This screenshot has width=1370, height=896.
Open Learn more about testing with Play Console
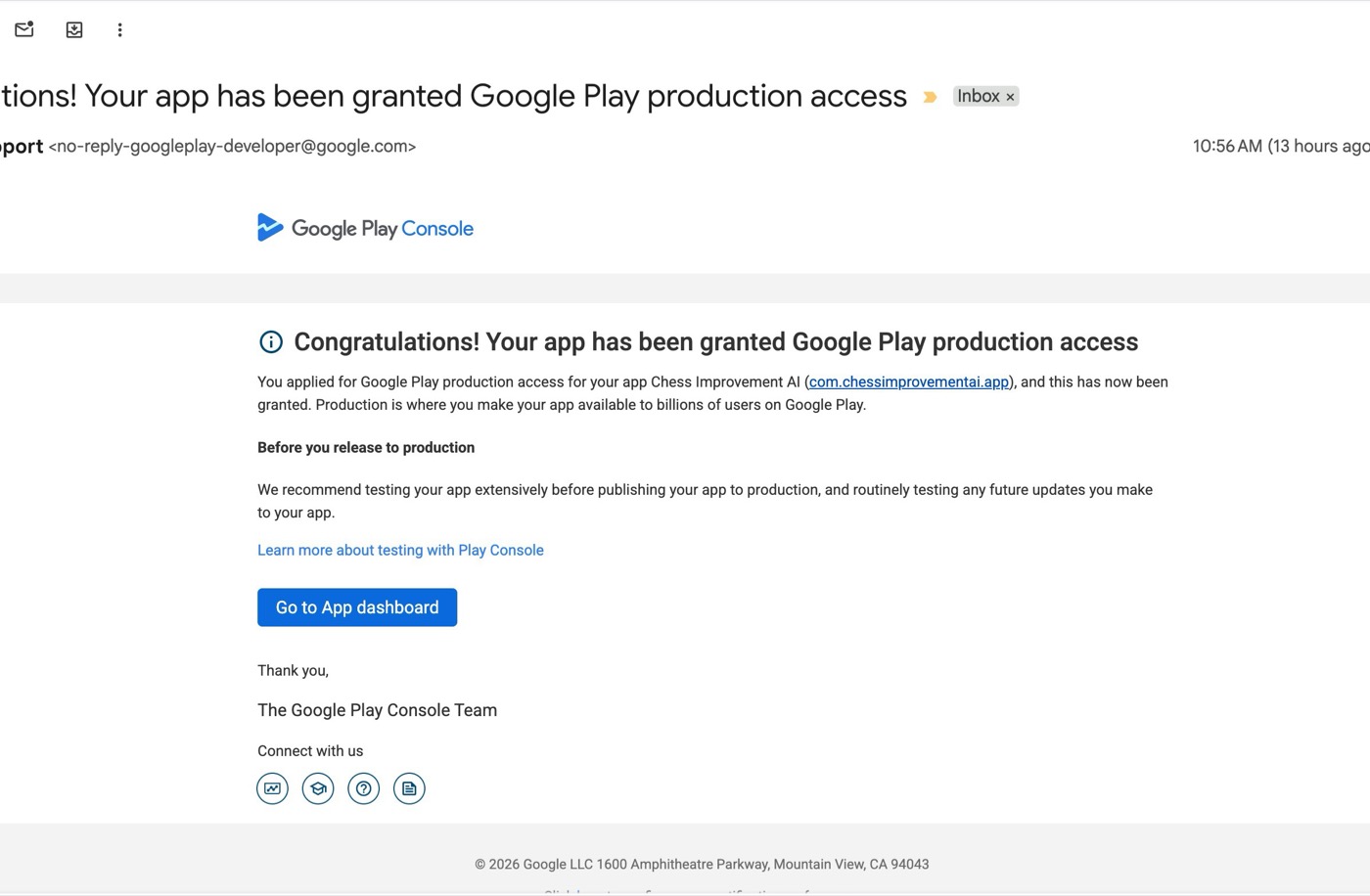coord(400,550)
